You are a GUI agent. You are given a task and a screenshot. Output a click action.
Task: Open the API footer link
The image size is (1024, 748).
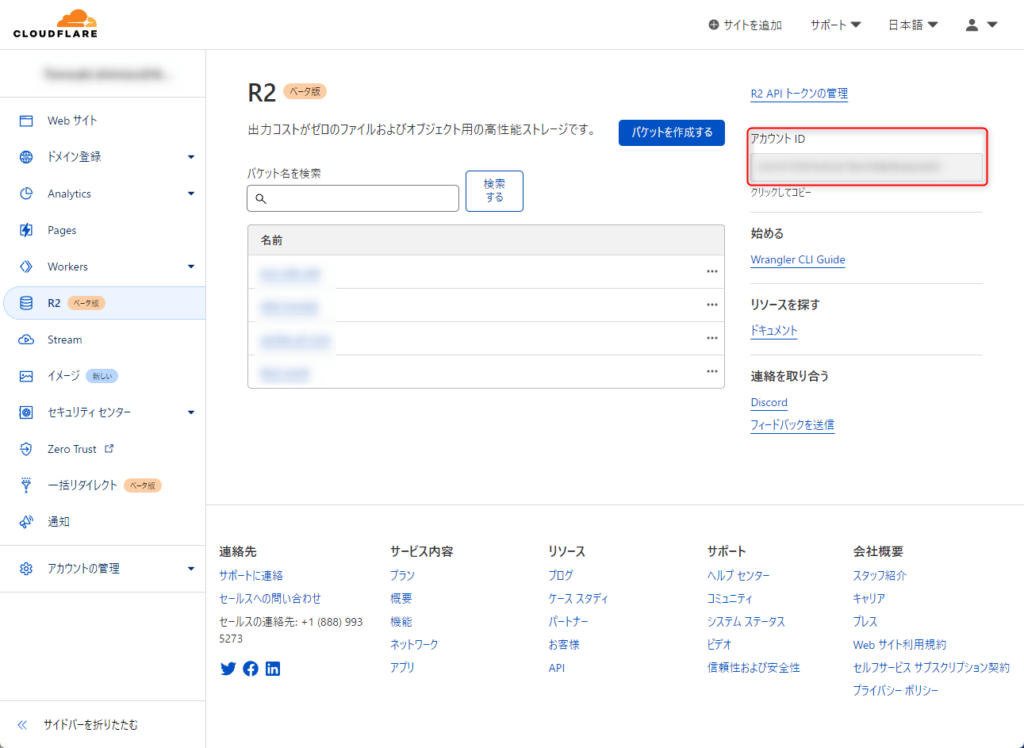pyautogui.click(x=556, y=668)
